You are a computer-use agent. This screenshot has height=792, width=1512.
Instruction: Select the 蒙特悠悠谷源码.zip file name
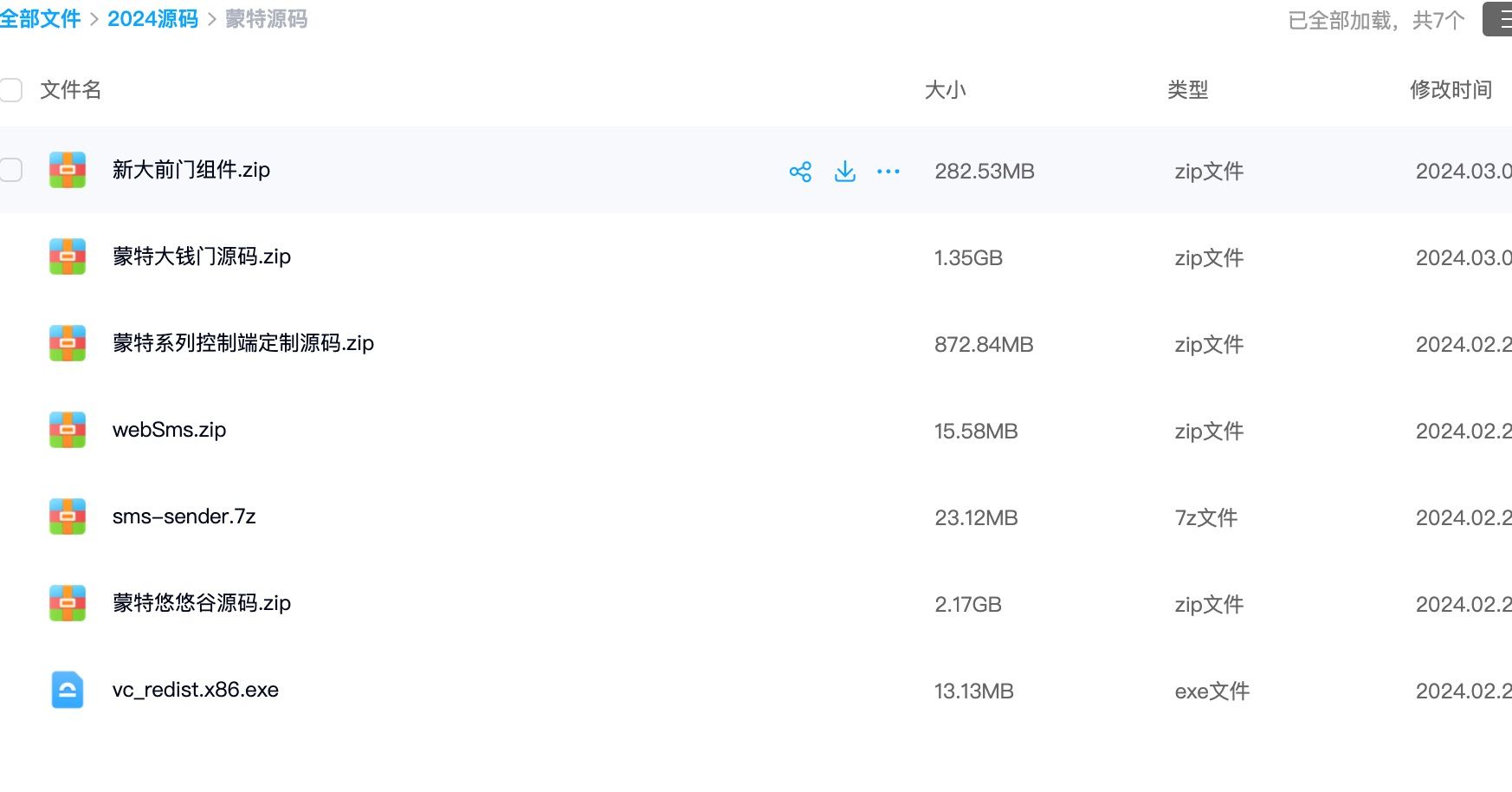202,603
